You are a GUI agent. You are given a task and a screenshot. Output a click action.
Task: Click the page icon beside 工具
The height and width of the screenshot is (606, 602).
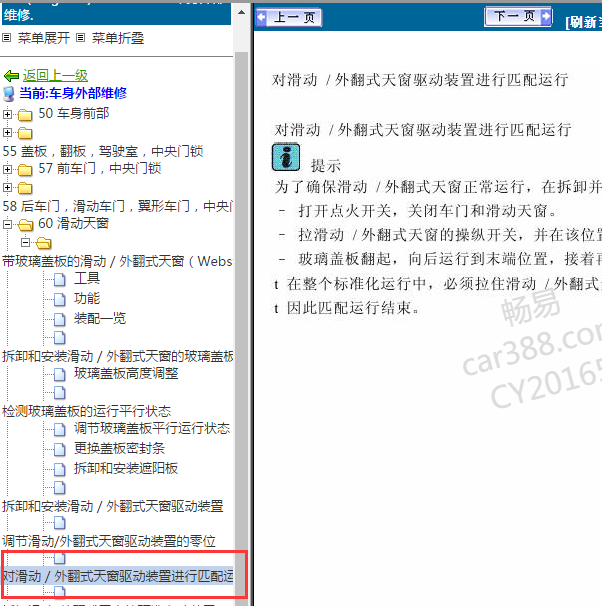[60, 279]
